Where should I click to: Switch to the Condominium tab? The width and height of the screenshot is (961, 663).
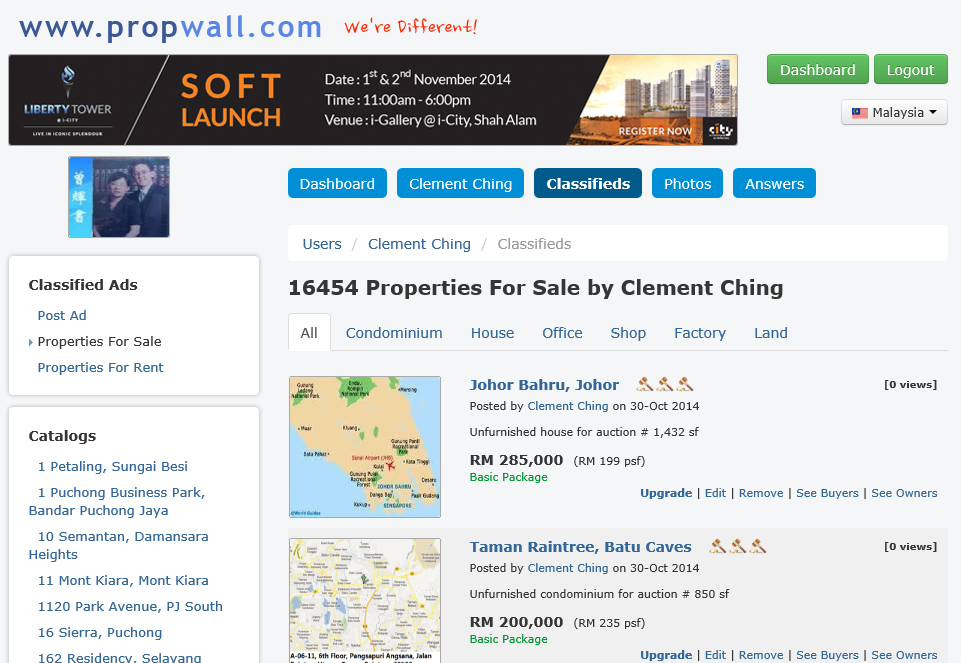pos(394,333)
